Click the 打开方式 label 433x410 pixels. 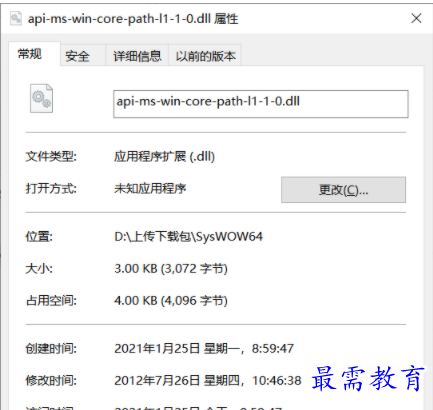(x=51, y=189)
